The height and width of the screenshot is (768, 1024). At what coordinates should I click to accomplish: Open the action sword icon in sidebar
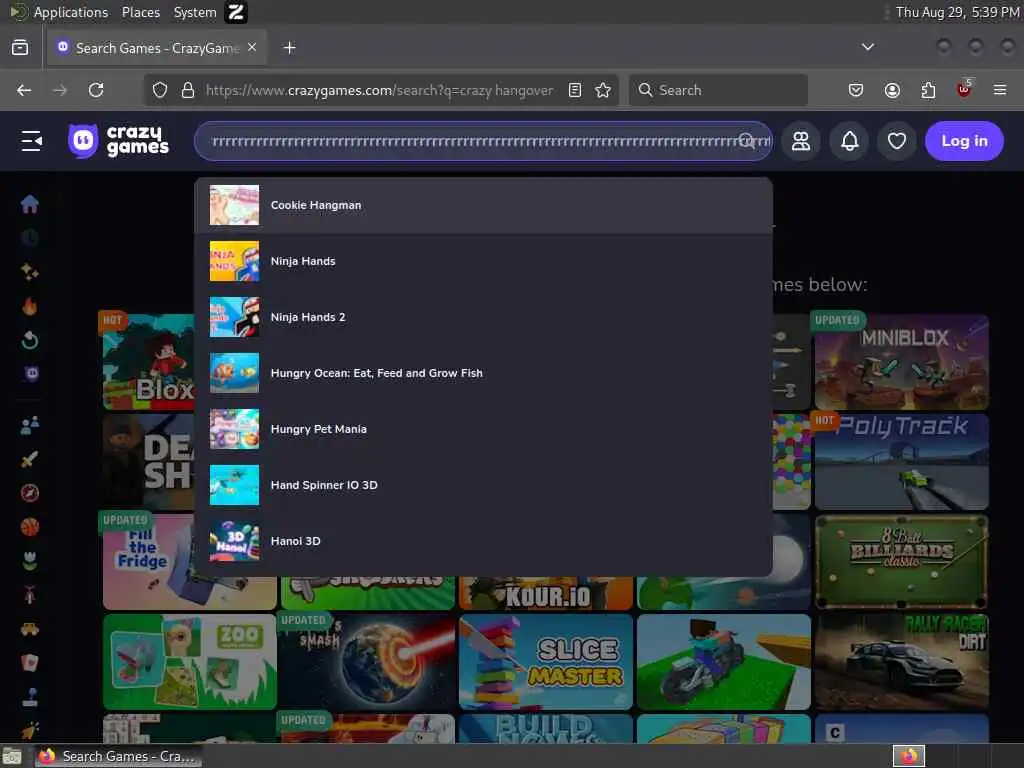click(29, 459)
